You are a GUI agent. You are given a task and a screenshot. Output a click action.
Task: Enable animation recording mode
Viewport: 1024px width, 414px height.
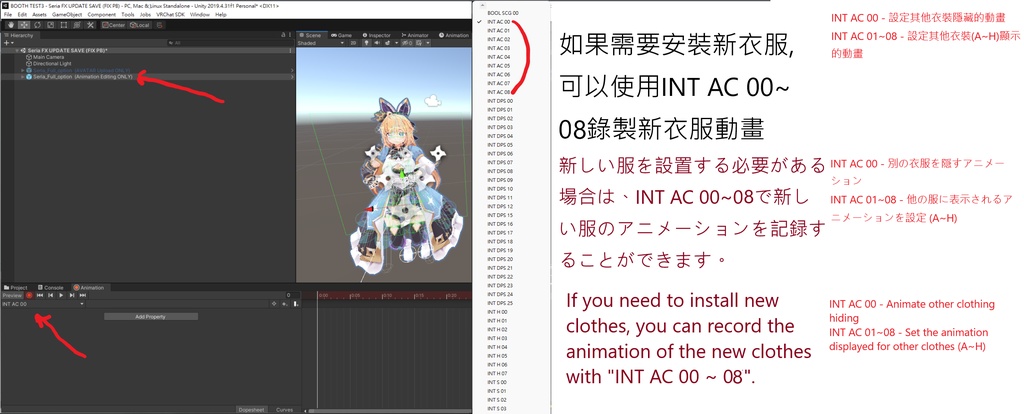[x=29, y=295]
